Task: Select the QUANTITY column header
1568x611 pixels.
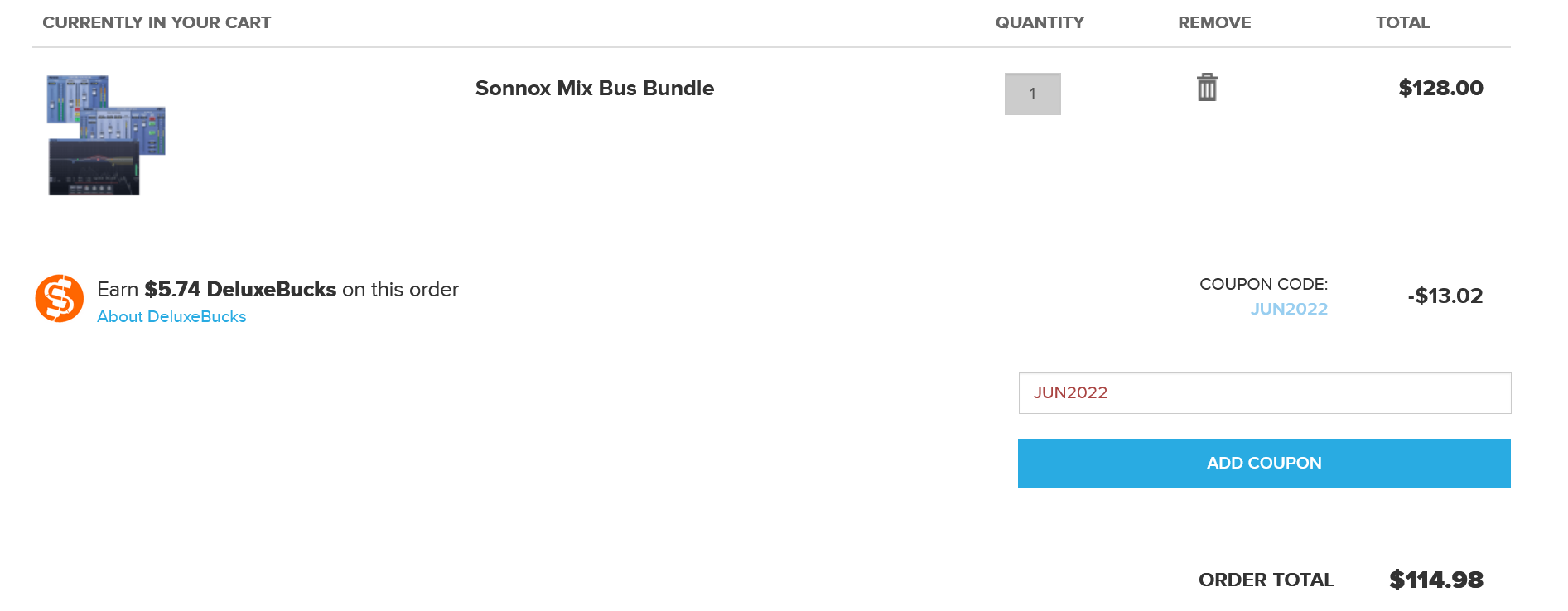Action: click(x=1040, y=23)
